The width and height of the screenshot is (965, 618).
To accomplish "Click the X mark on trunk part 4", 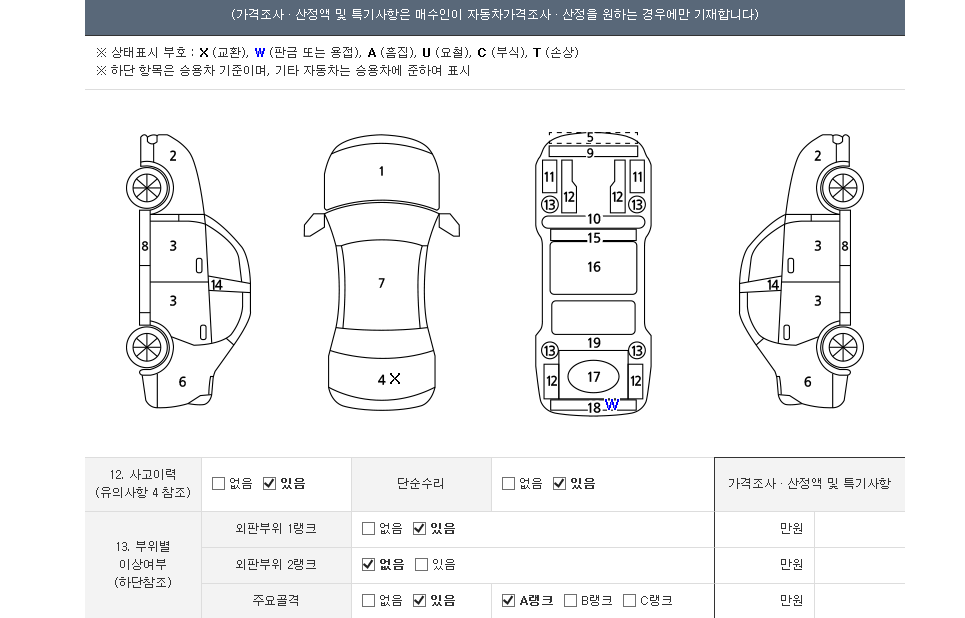I will coord(395,379).
